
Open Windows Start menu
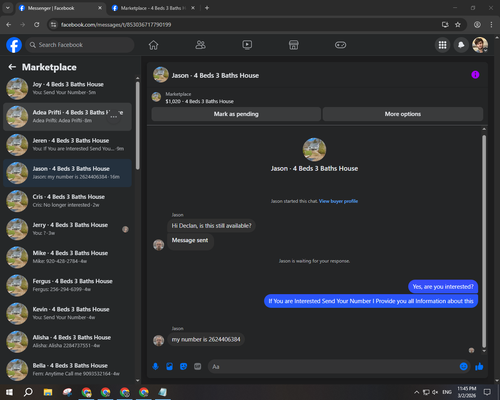click(9, 392)
